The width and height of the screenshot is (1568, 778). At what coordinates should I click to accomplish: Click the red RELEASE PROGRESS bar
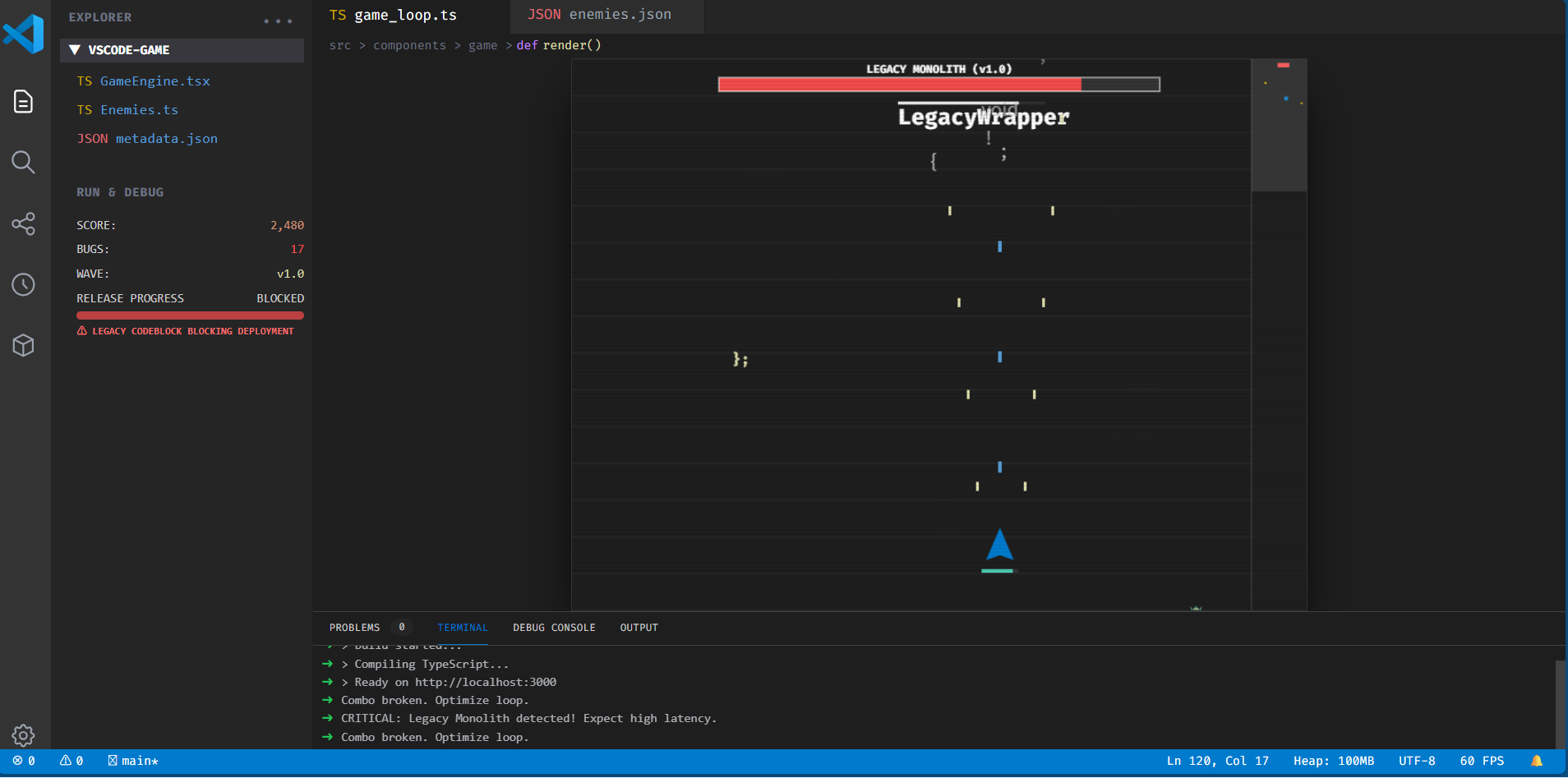click(x=189, y=315)
